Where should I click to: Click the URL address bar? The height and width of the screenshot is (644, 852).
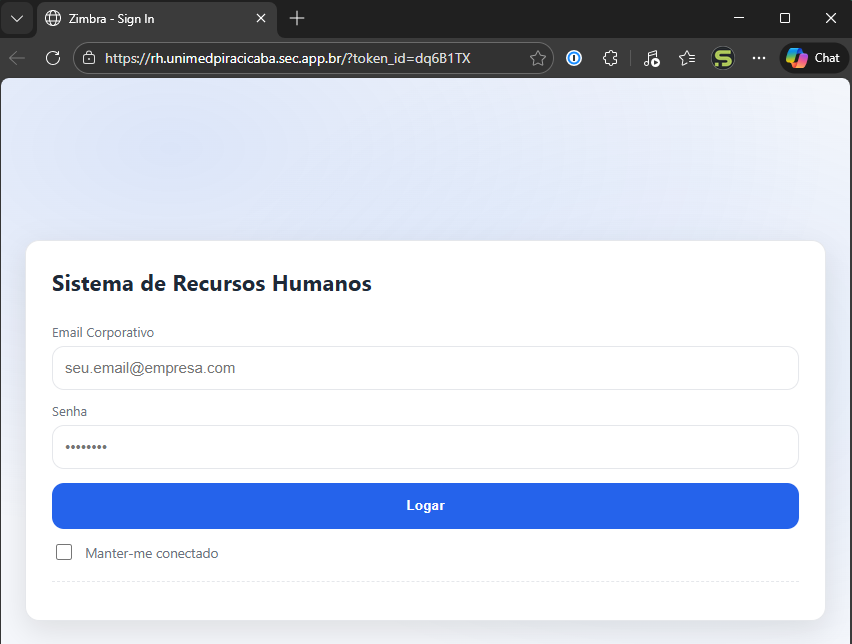(x=300, y=58)
